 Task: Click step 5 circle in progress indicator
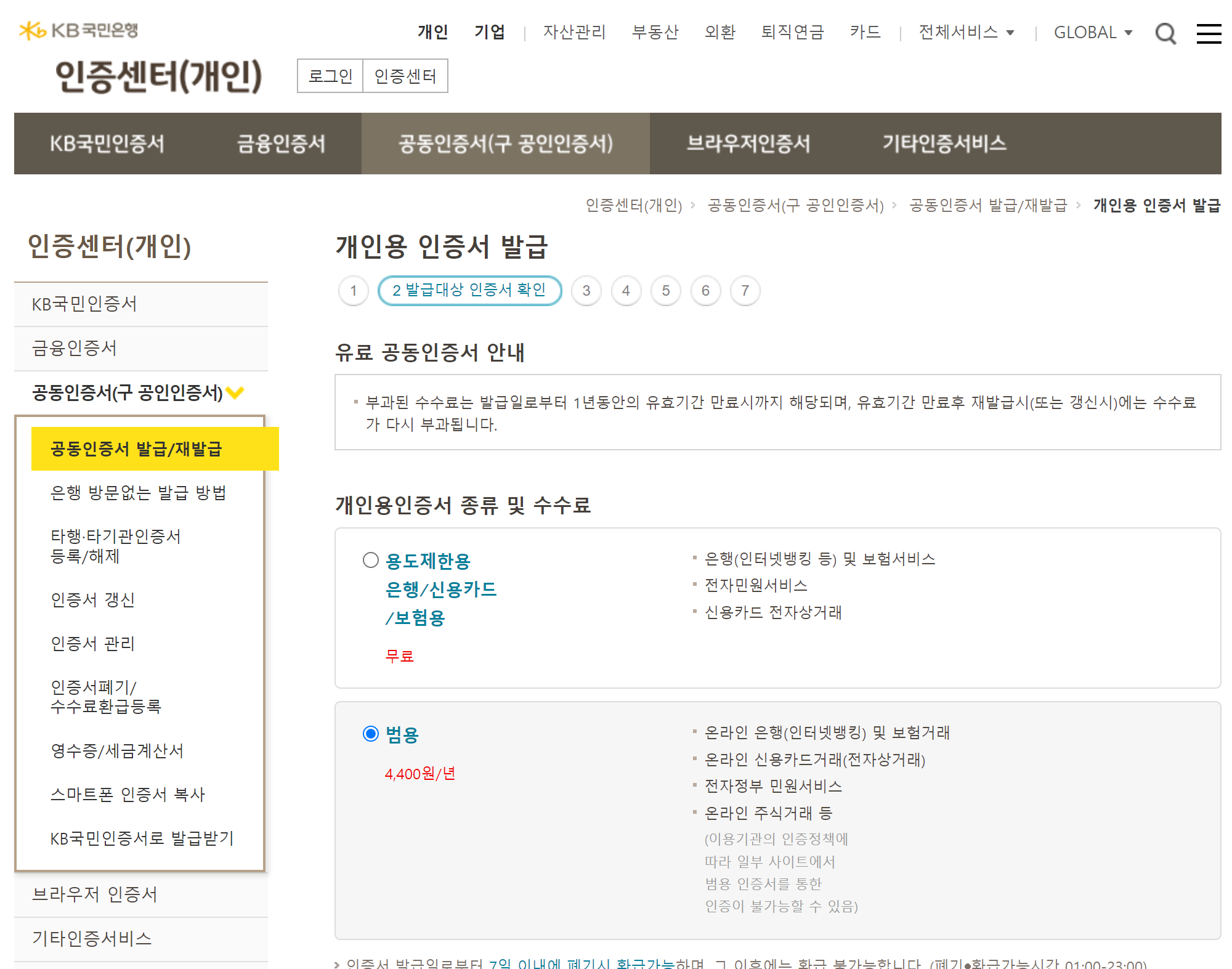[666, 291]
